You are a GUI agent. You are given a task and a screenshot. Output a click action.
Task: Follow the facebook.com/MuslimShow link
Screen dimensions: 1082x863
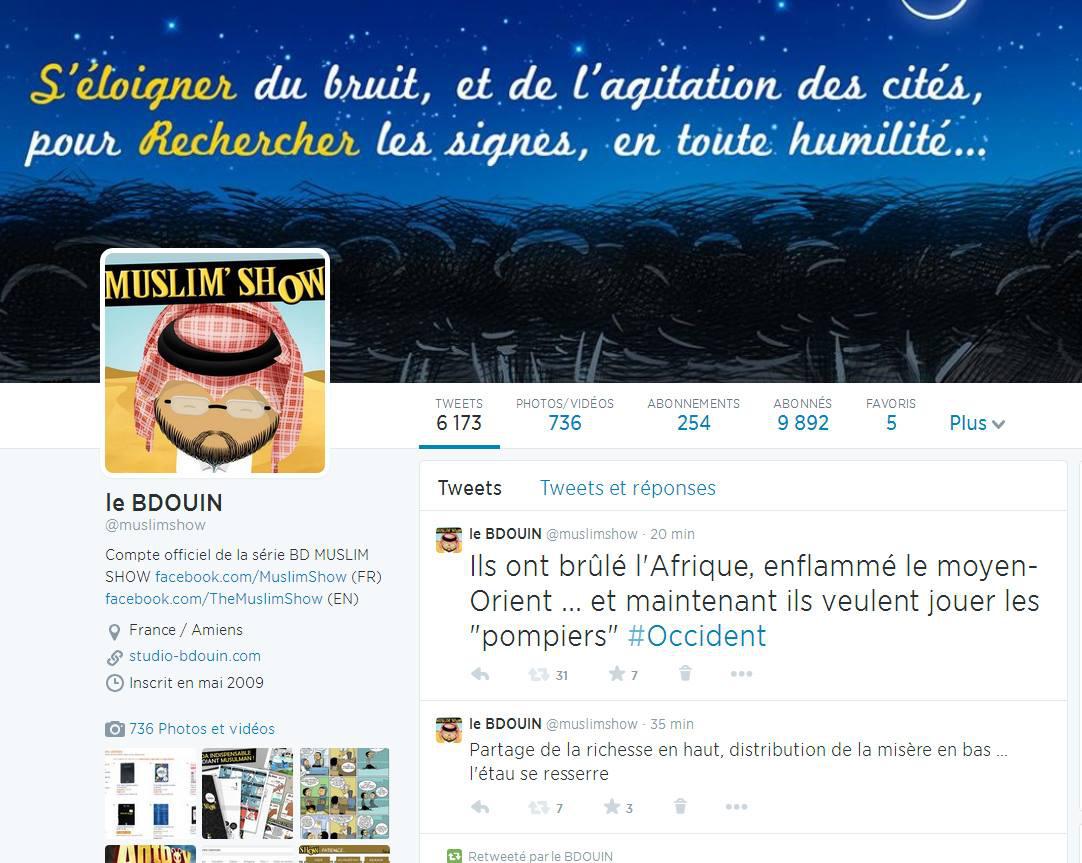pyautogui.click(x=250, y=577)
